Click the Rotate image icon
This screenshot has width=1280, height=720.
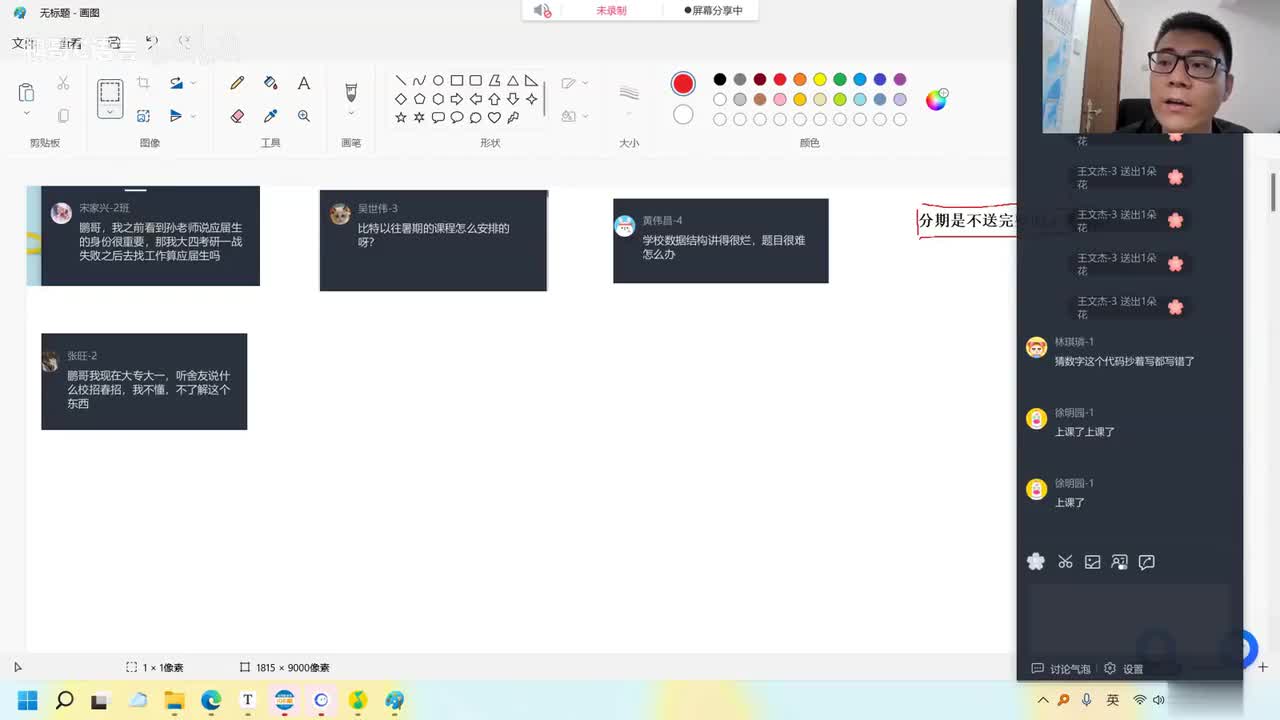pos(176,83)
